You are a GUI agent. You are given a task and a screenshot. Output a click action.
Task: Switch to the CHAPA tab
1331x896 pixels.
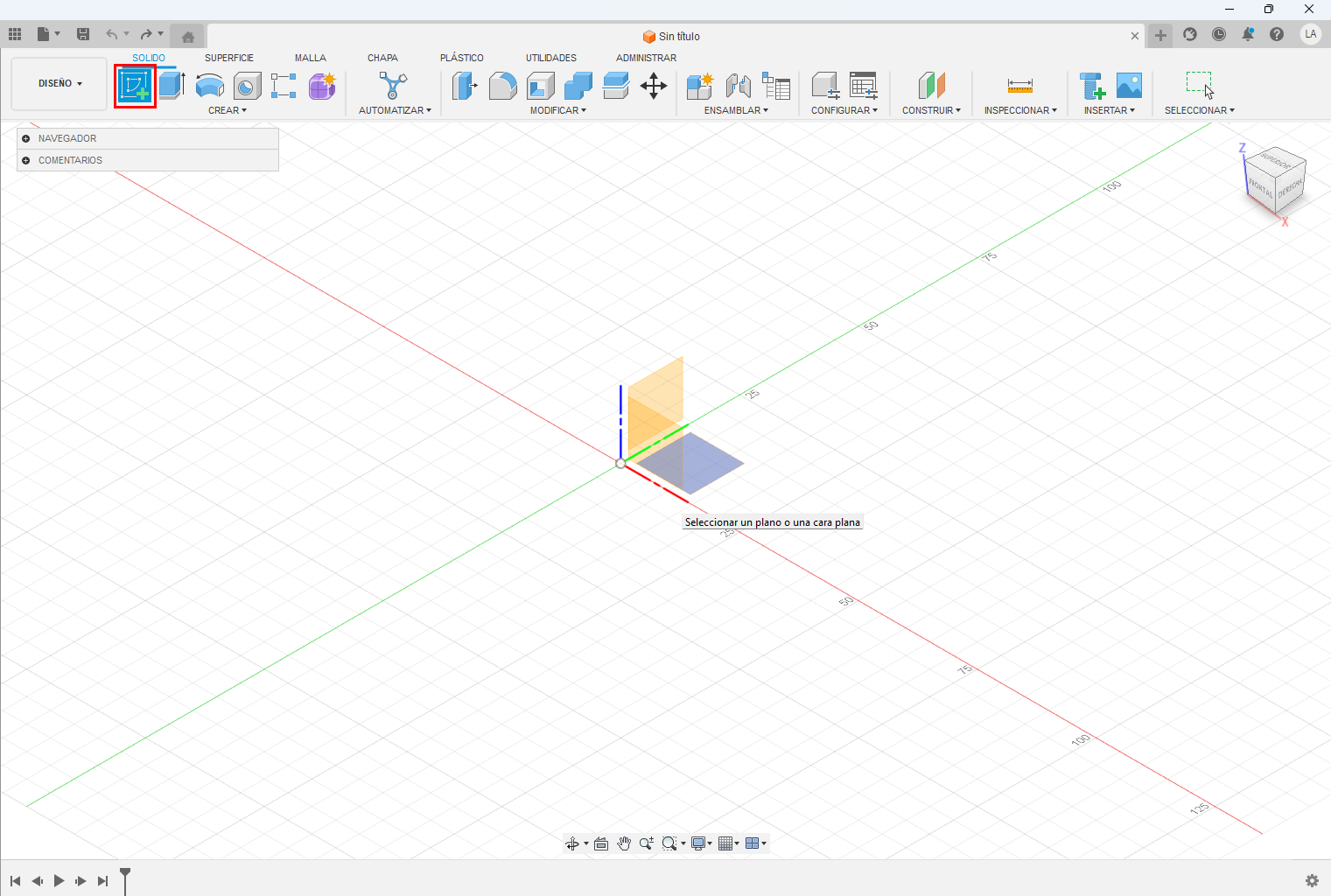(382, 58)
